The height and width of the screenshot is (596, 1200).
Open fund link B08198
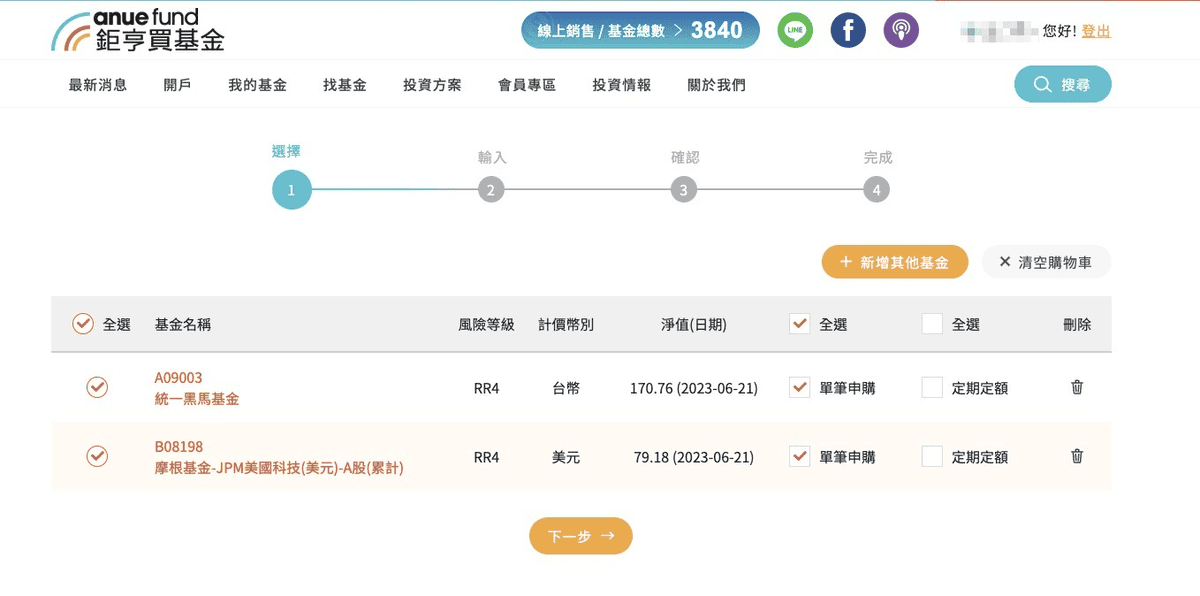pos(178,446)
